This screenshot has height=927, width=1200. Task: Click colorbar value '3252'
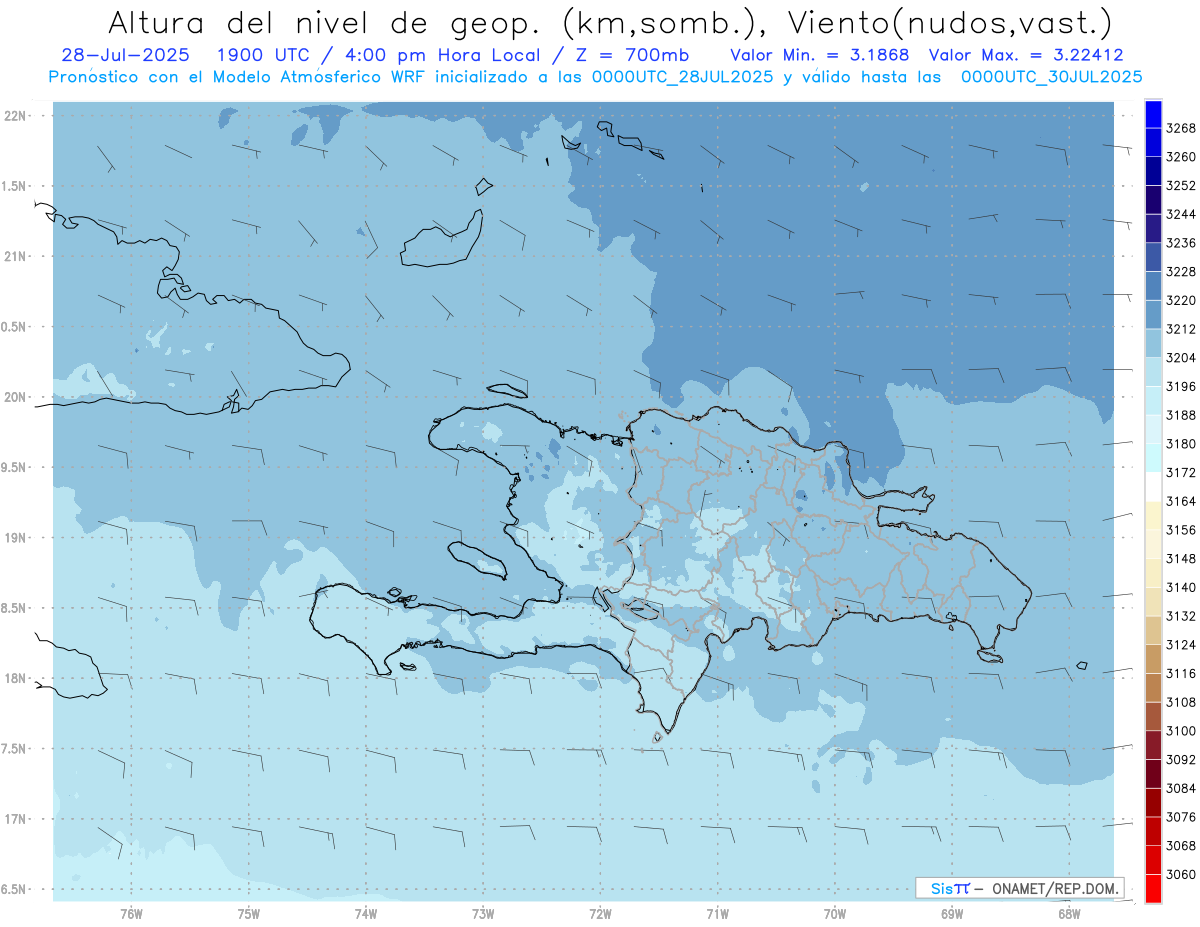click(1181, 186)
